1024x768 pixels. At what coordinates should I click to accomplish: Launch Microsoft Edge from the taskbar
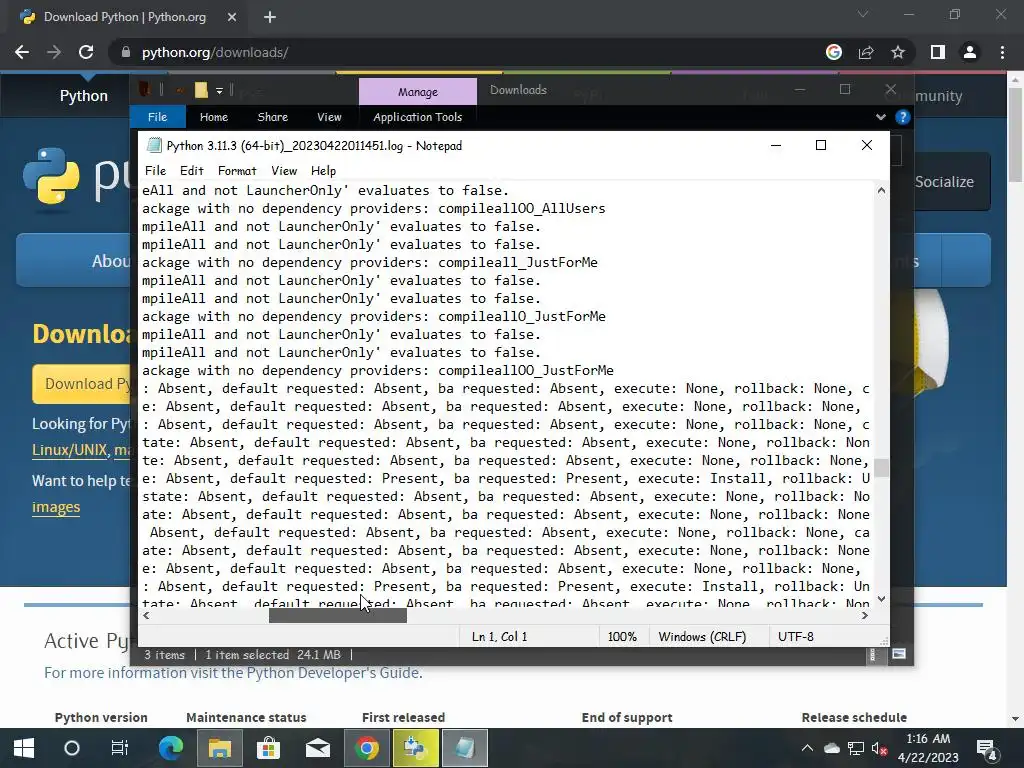tap(170, 748)
